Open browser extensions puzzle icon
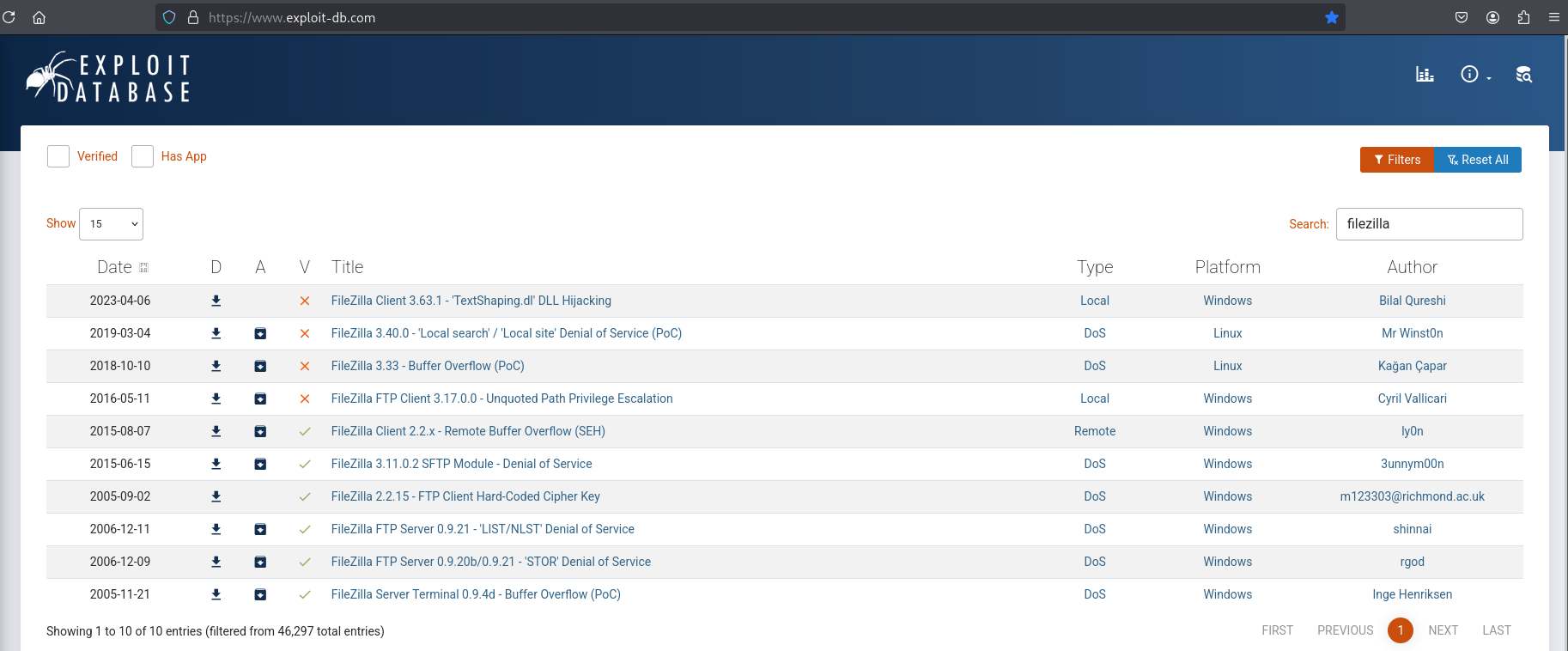Screen dimensions: 1568x651 tap(1523, 17)
